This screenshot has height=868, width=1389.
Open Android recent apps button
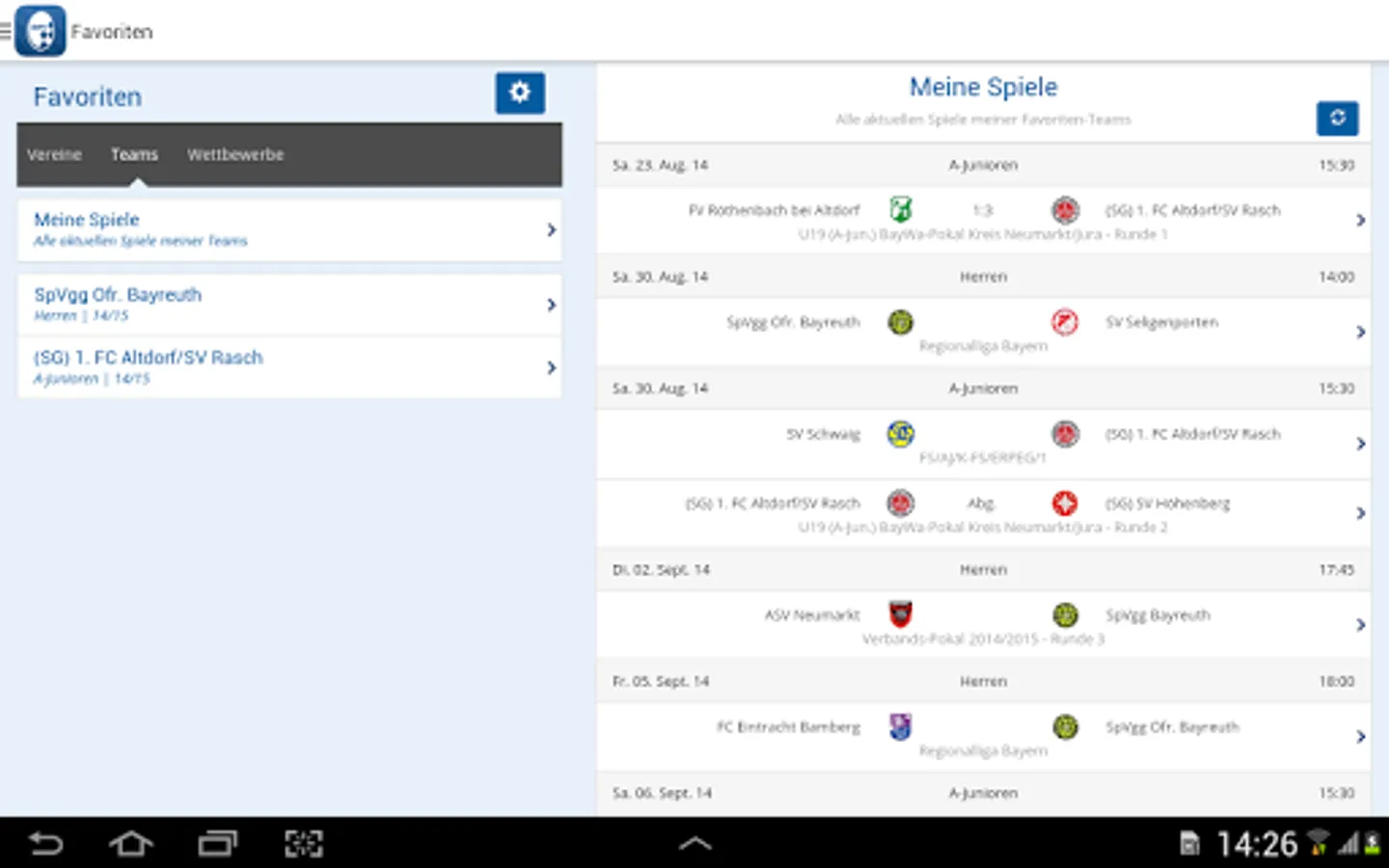point(218,845)
